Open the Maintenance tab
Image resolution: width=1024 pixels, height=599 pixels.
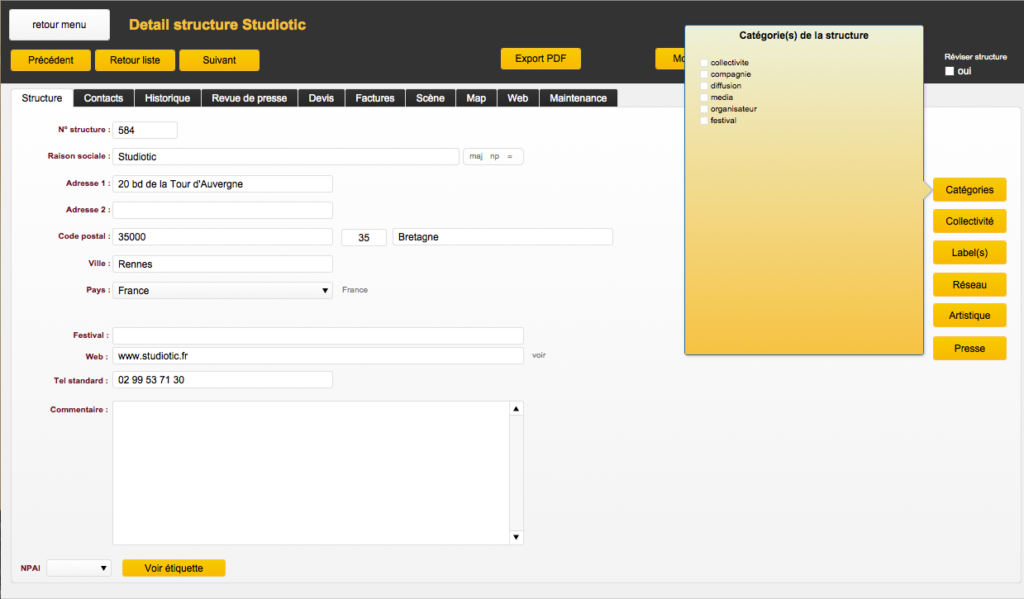point(578,98)
